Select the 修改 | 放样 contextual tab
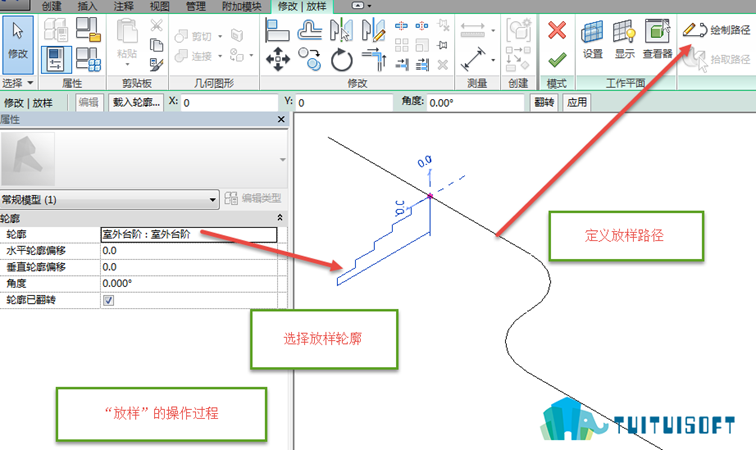 302,7
